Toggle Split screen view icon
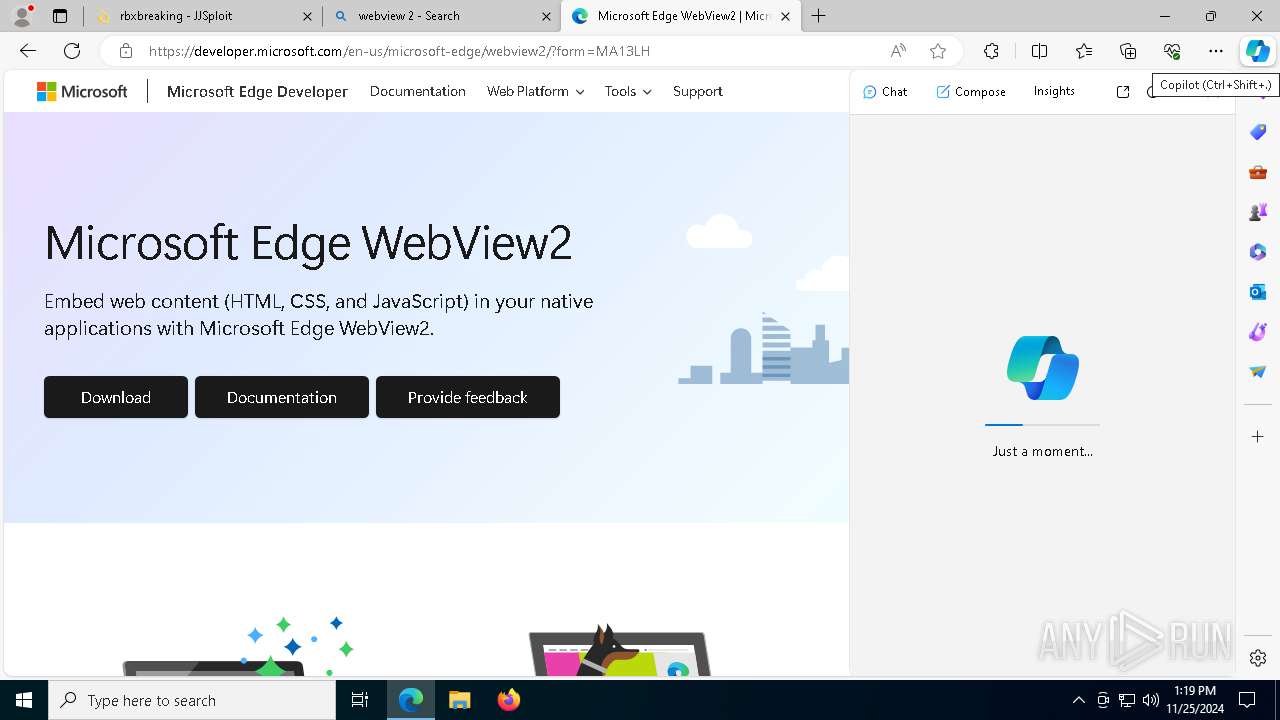The width and height of the screenshot is (1280, 720). (x=1039, y=51)
